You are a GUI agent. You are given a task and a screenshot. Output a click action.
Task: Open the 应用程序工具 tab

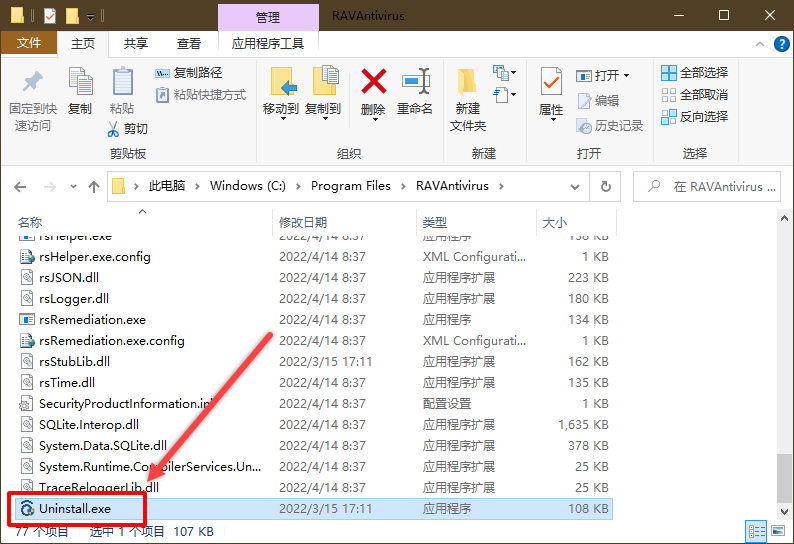pyautogui.click(x=268, y=44)
